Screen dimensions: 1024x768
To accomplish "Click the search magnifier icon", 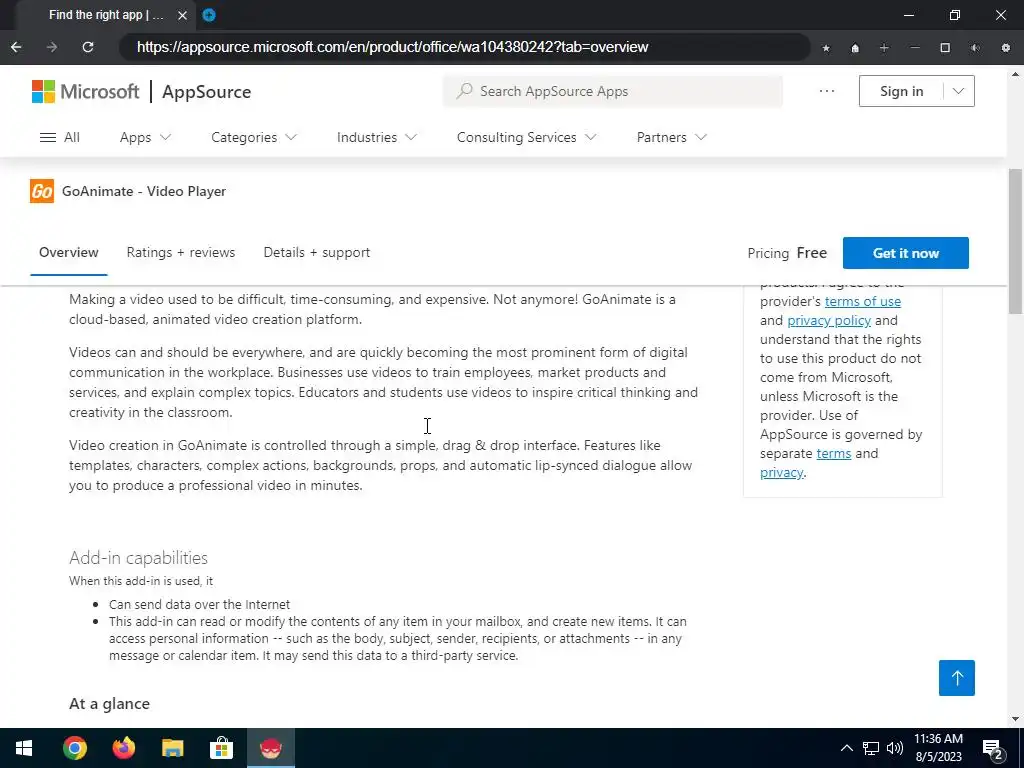I will (464, 91).
